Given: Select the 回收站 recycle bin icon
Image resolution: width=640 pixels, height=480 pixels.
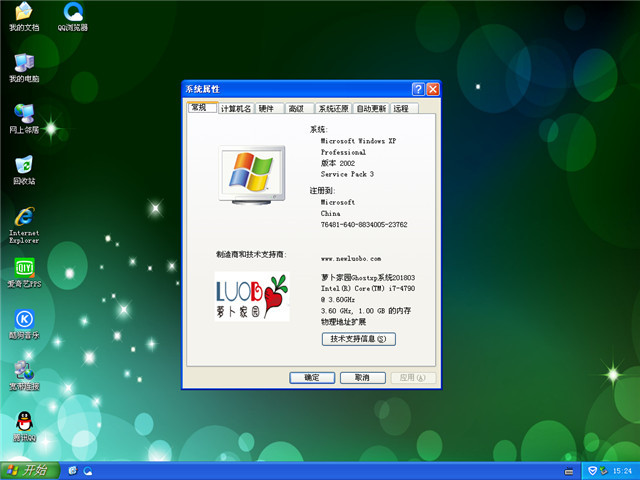Looking at the screenshot, I should click(x=24, y=170).
